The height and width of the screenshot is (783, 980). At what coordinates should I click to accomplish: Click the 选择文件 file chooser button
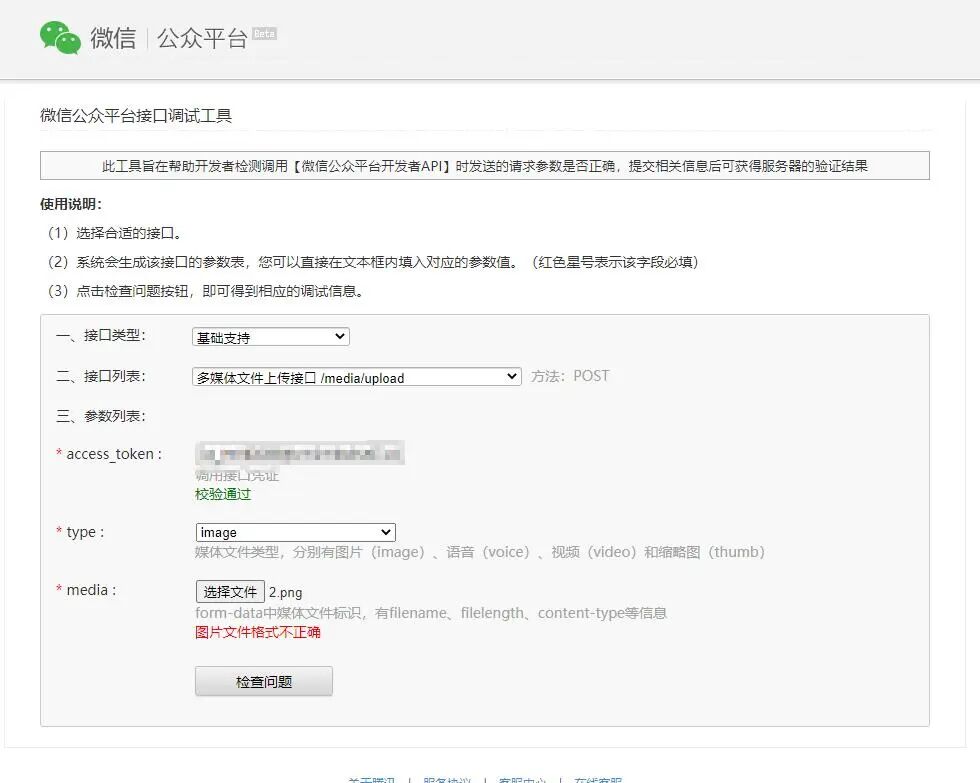230,592
